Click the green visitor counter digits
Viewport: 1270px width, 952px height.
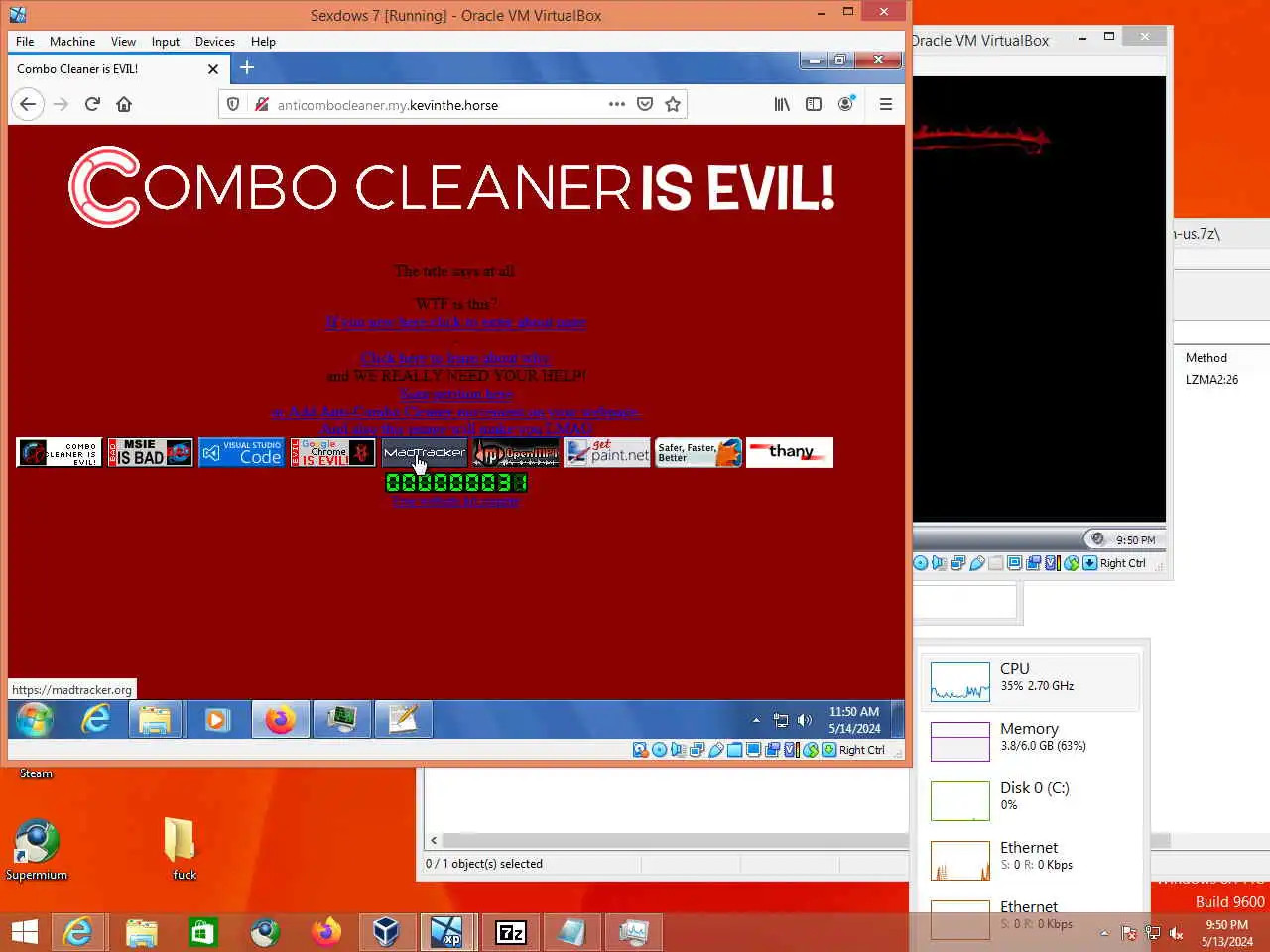pyautogui.click(x=456, y=483)
